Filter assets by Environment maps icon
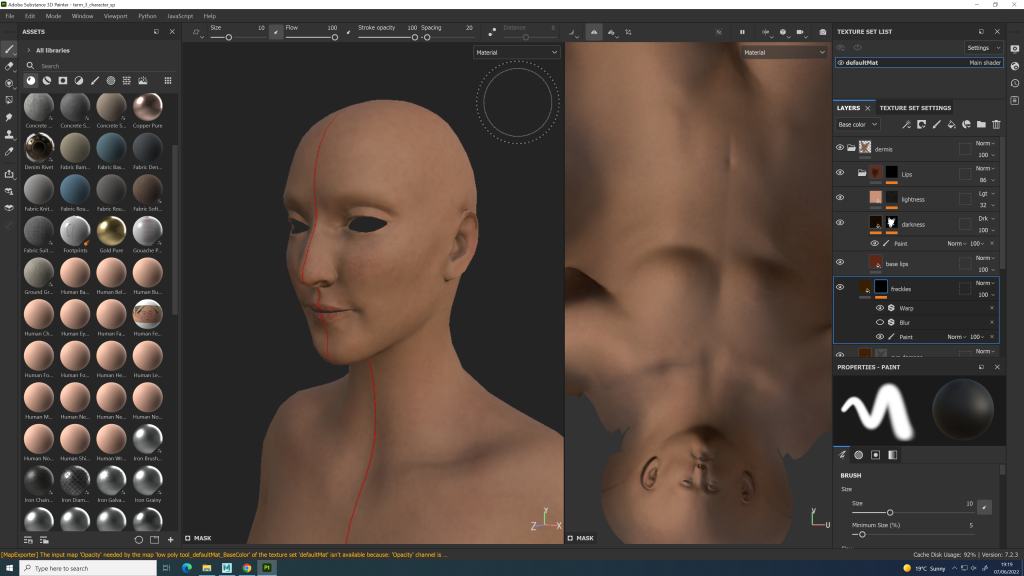This screenshot has height=576, width=1024. [x=142, y=80]
